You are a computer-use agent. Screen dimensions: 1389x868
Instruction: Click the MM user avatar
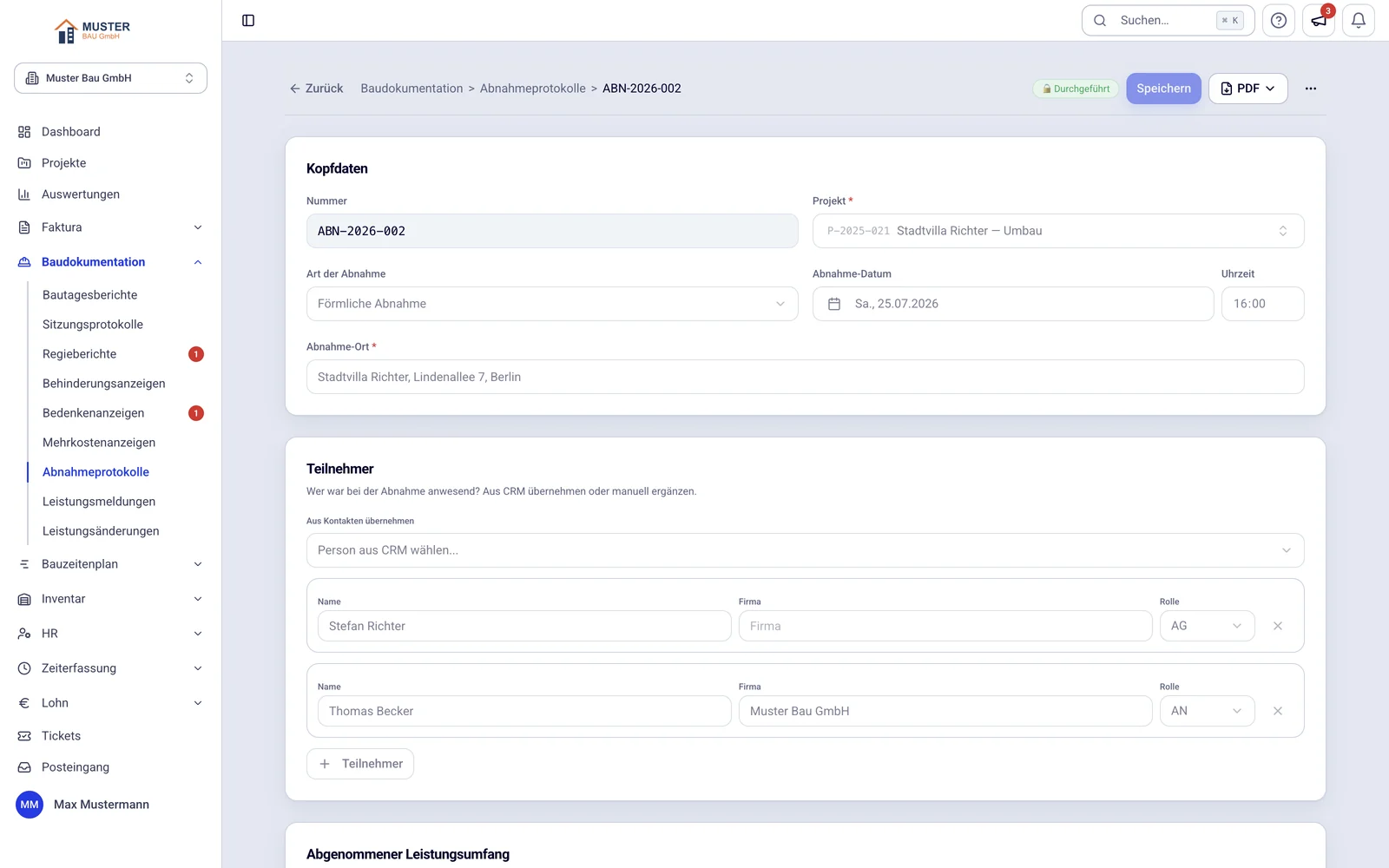pos(30,805)
